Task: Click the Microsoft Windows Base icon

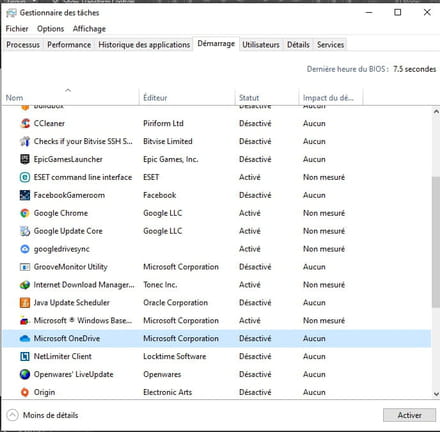Action: click(25, 321)
